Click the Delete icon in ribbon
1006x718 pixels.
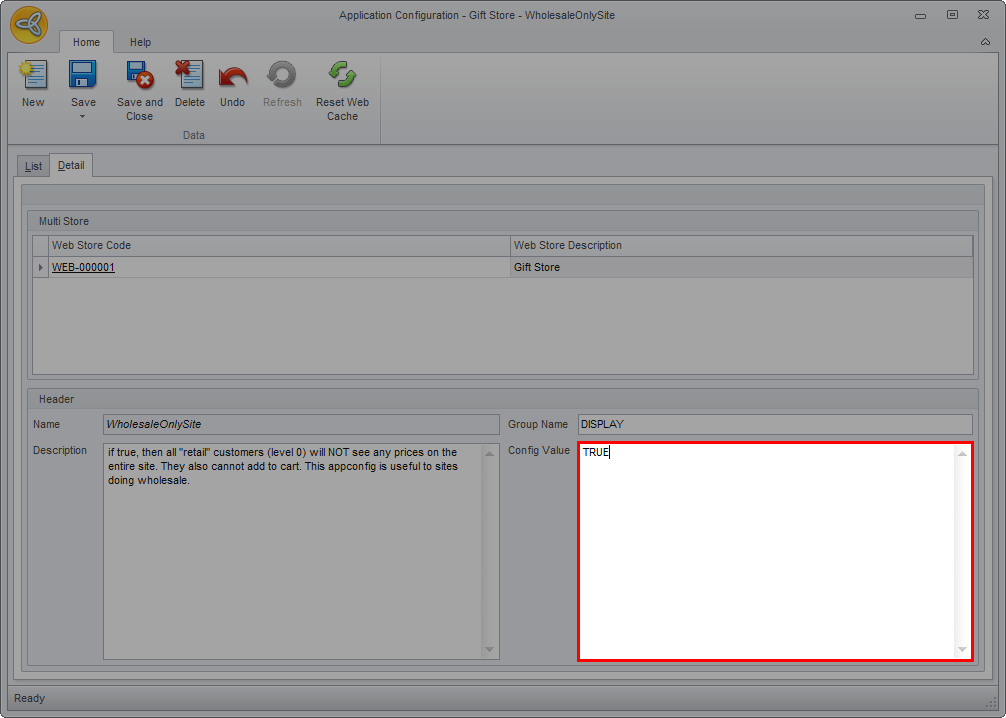[x=189, y=76]
